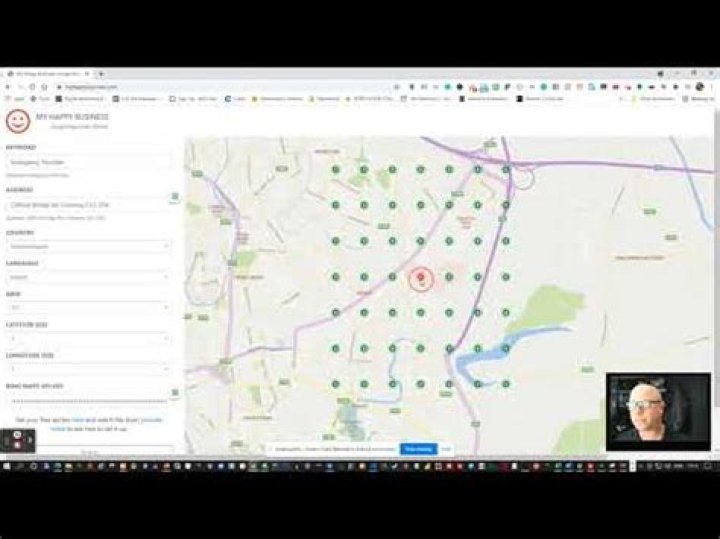
Task: Click the green icon beside the Address field
Action: pyautogui.click(x=175, y=197)
